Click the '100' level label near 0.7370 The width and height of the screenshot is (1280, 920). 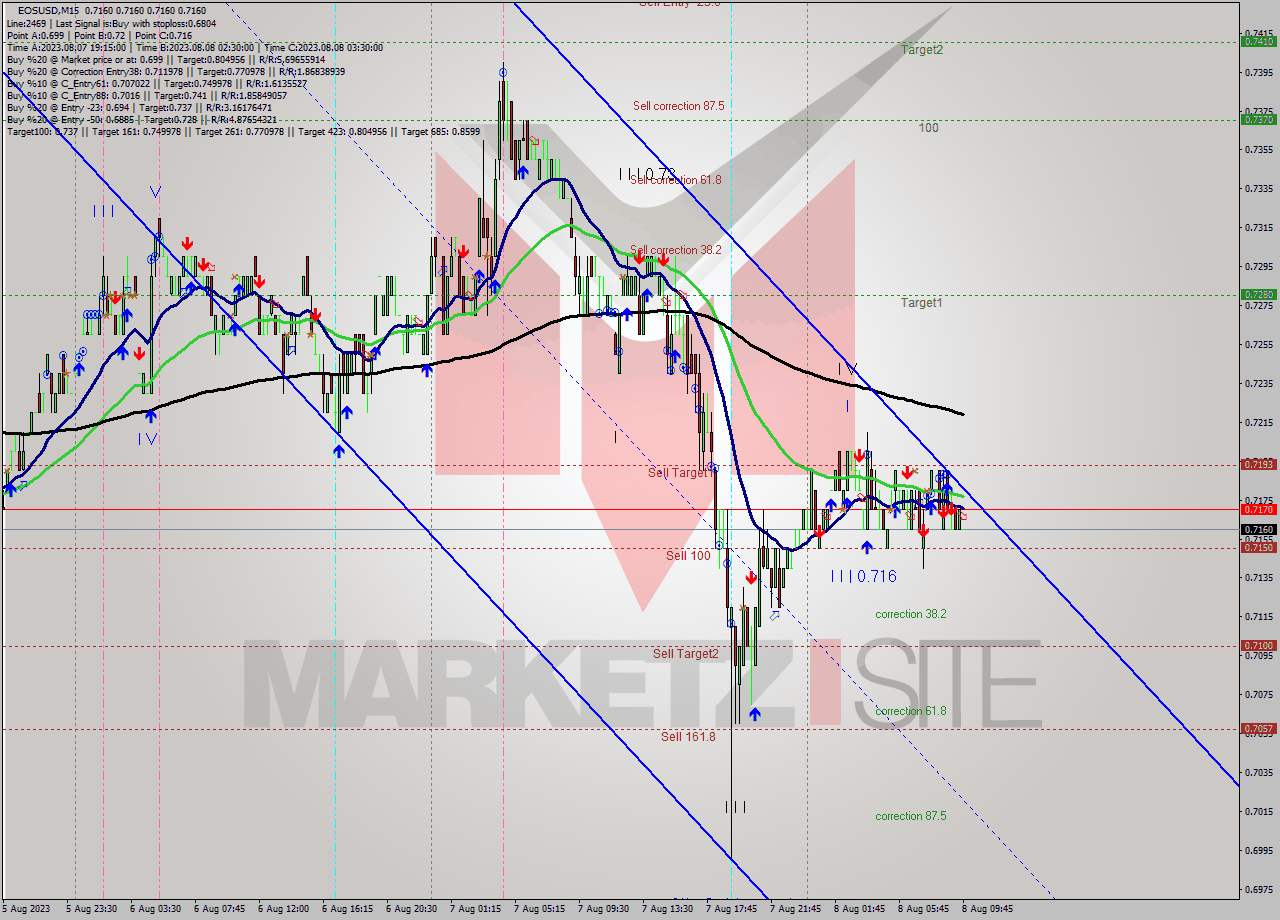click(x=928, y=128)
